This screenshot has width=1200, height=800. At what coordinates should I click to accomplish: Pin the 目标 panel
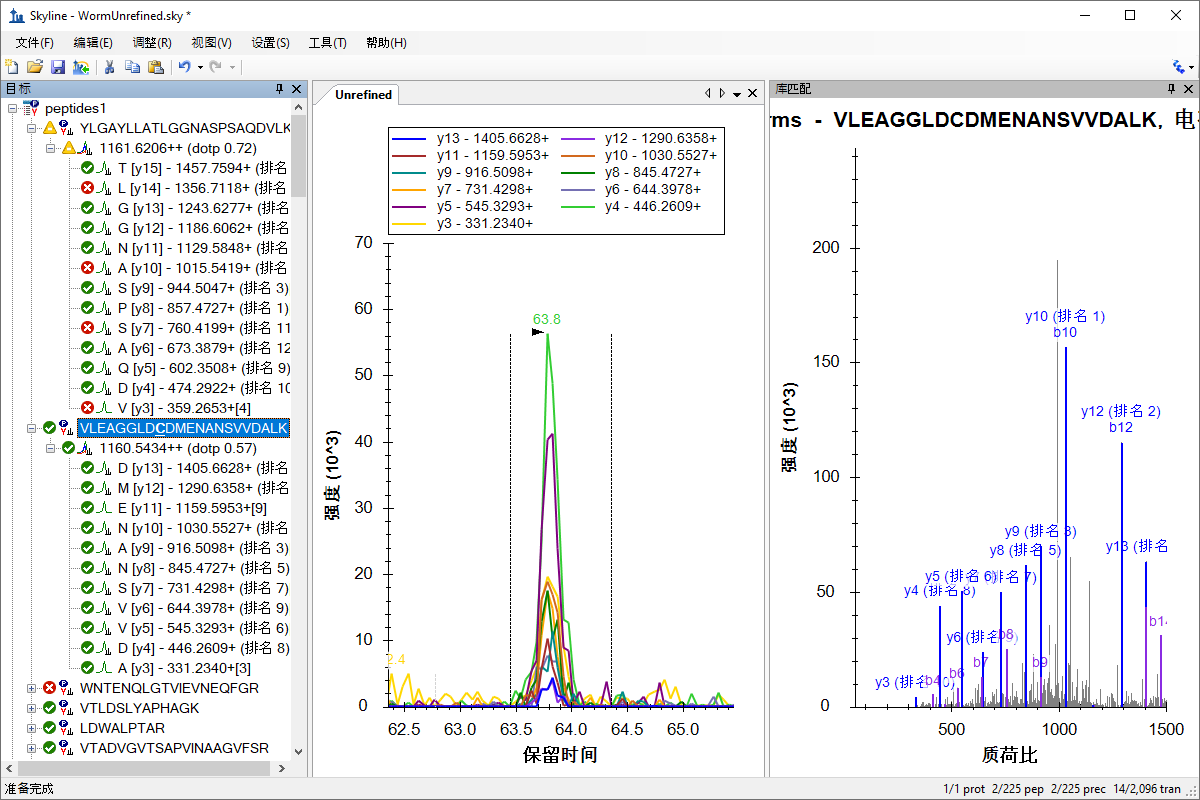279,89
